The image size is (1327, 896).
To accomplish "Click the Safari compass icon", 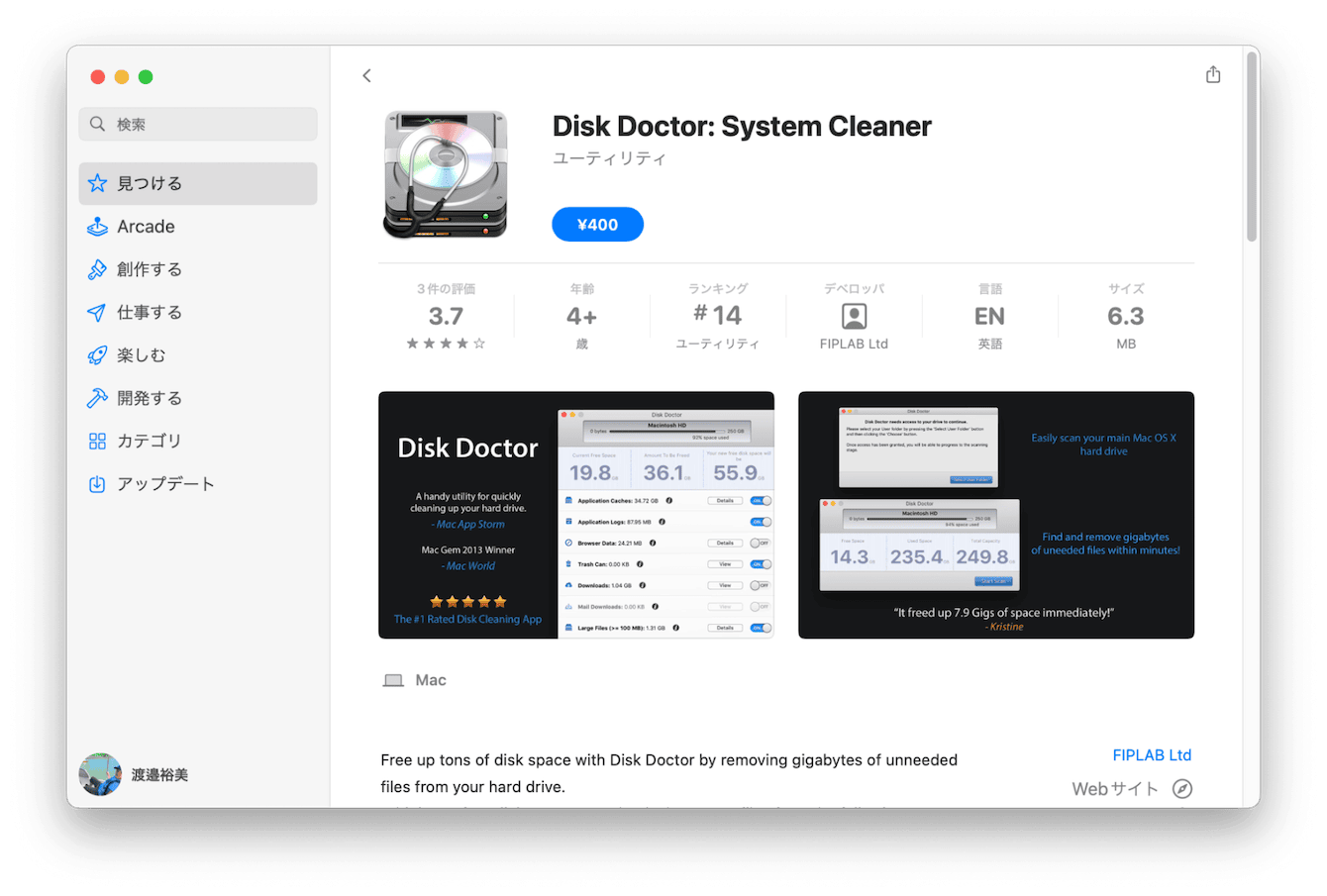I will tap(1182, 789).
